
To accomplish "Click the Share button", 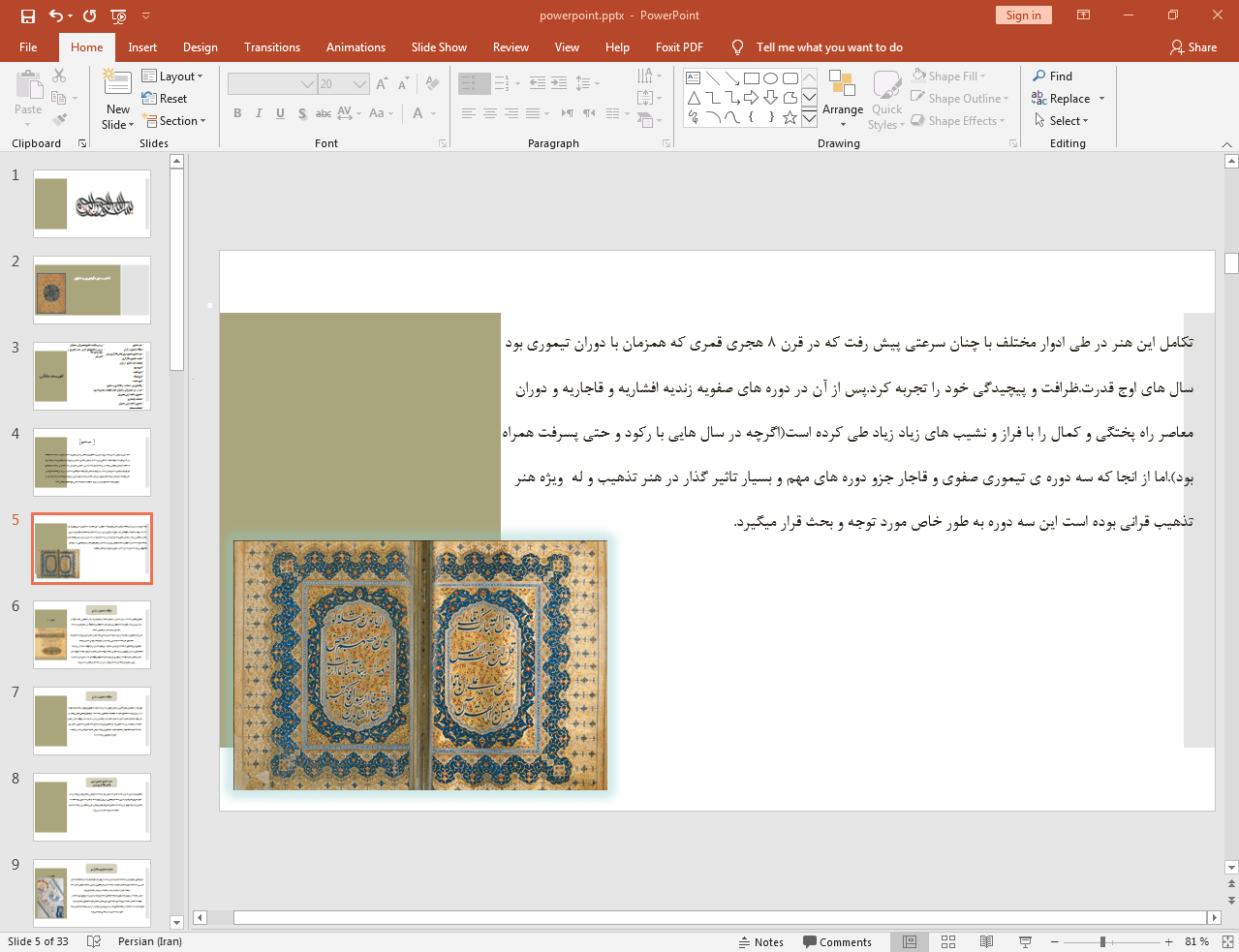I will click(1193, 47).
